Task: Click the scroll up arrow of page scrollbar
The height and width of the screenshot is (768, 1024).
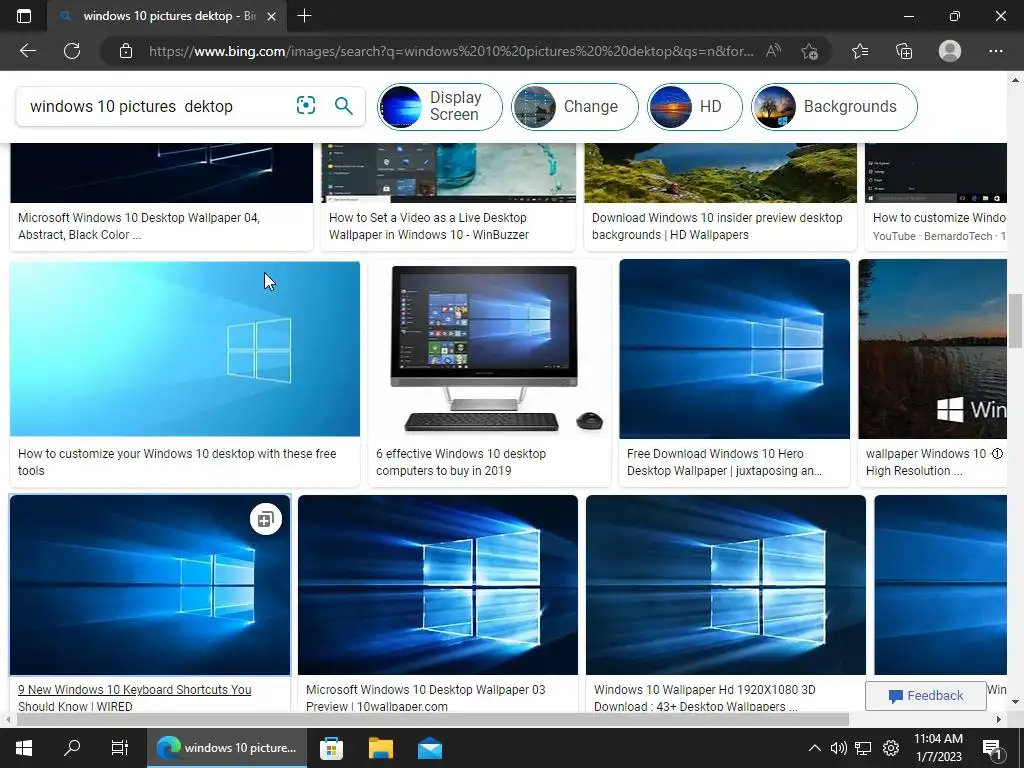Action: pyautogui.click(x=1015, y=80)
